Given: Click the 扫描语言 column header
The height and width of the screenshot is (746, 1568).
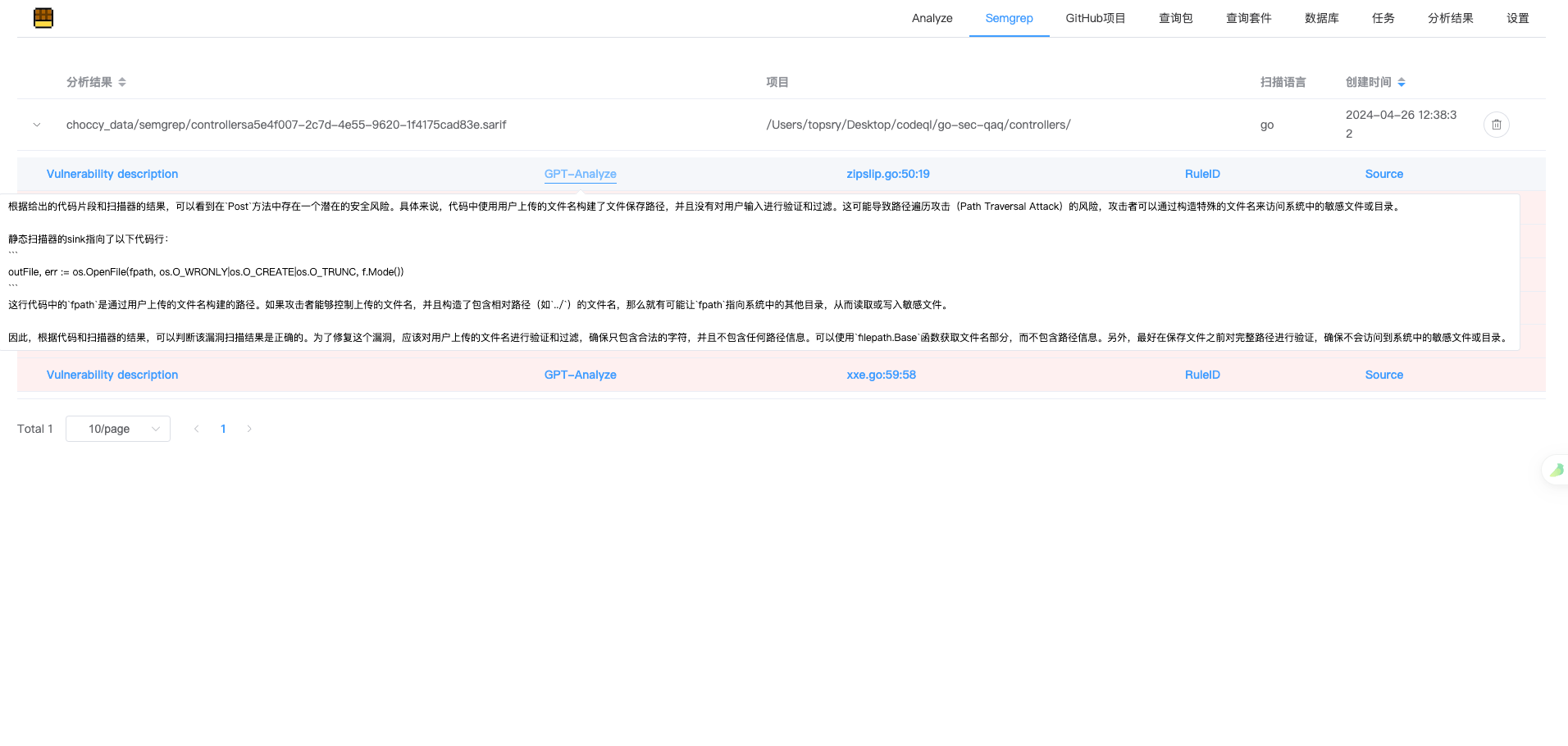Looking at the screenshot, I should click(x=1283, y=82).
